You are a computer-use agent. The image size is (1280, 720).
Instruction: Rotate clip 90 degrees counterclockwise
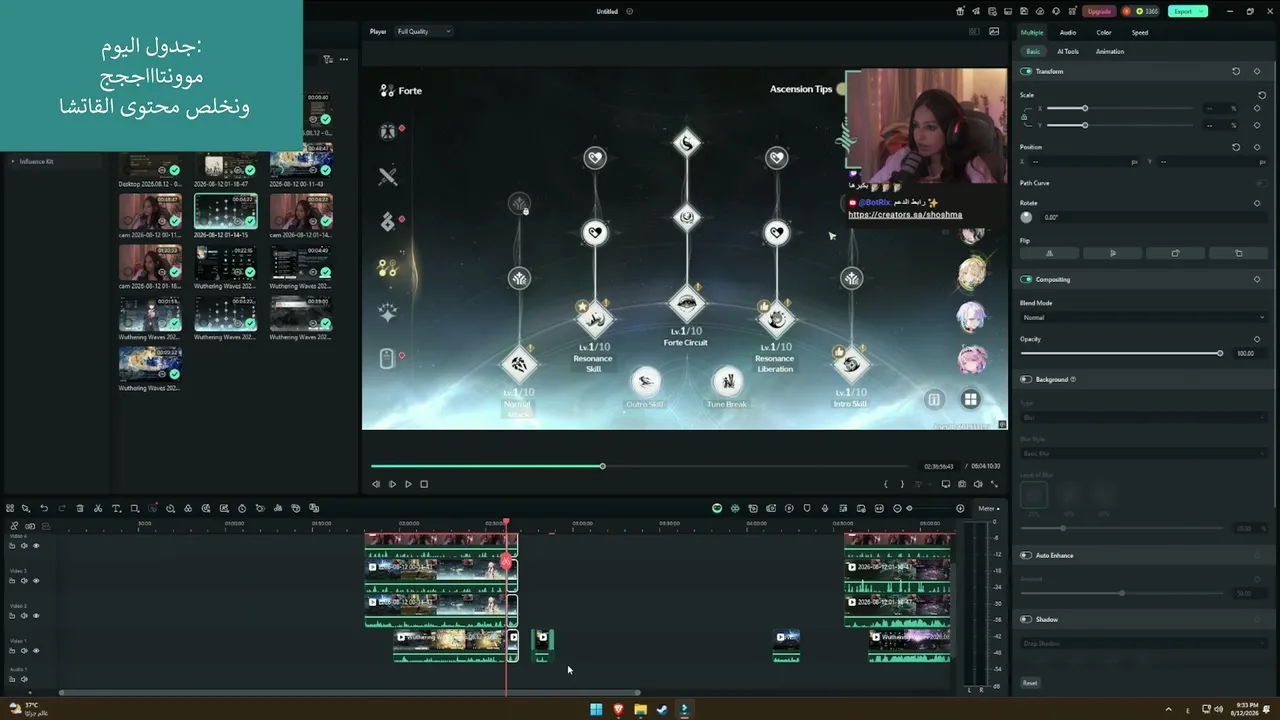coord(1238,253)
